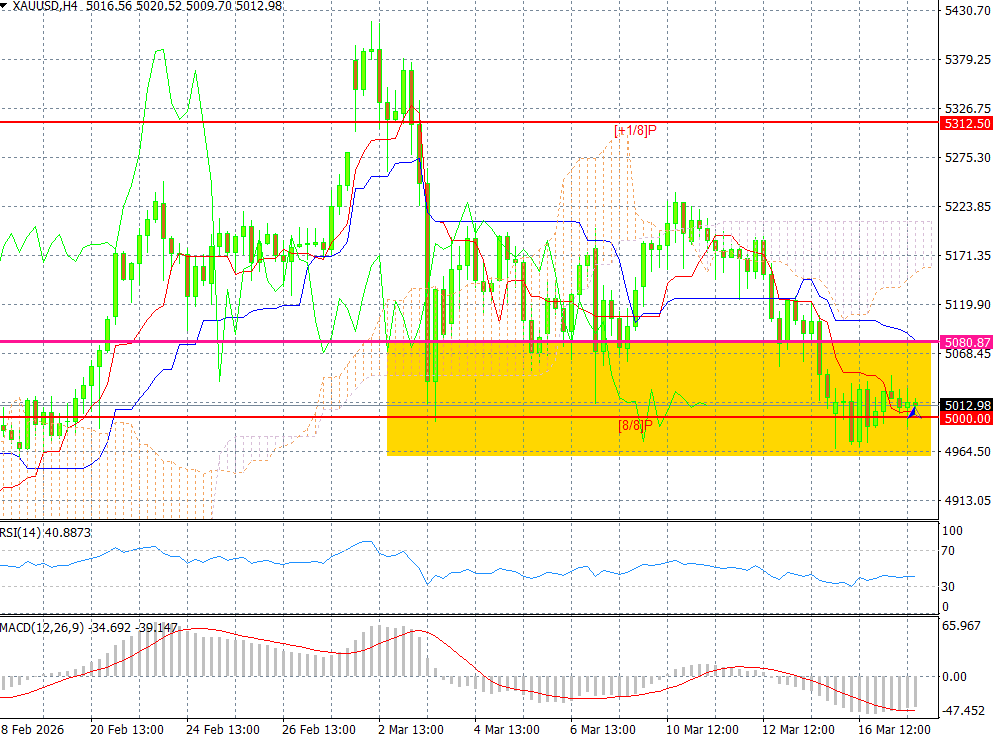Click the 65.967 value on the MACD scale
Viewport: 993px width, 740px height.
[961, 626]
